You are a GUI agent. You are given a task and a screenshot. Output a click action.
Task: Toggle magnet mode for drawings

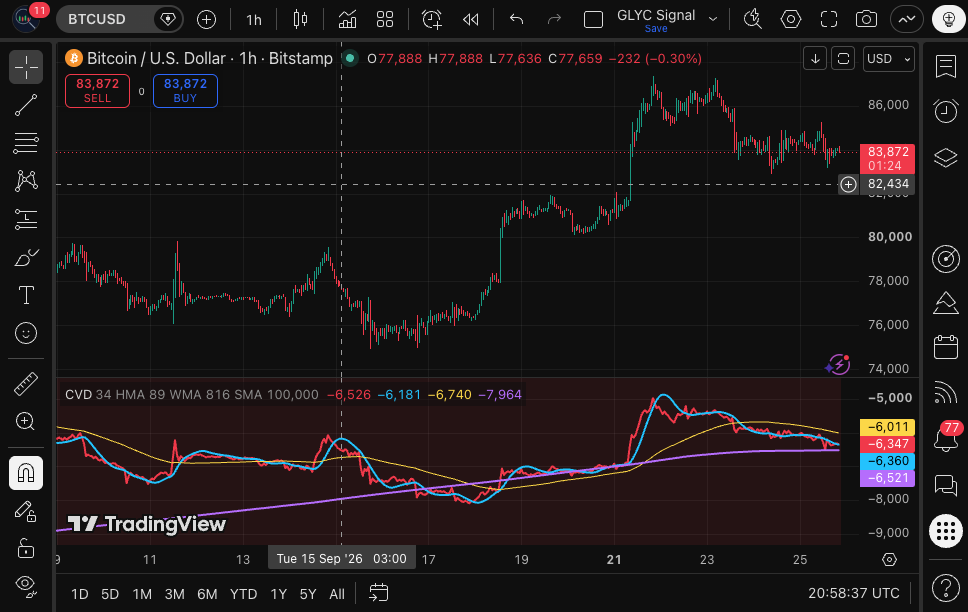(26, 473)
